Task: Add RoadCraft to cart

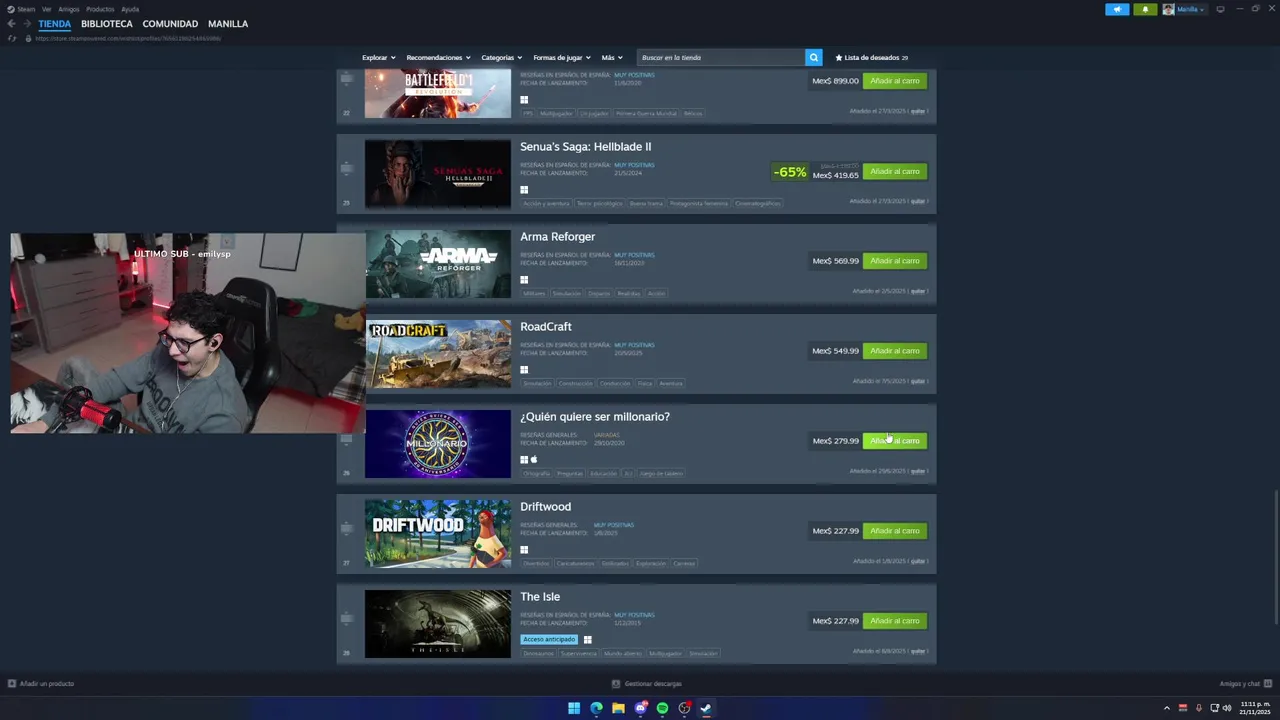Action: (895, 351)
